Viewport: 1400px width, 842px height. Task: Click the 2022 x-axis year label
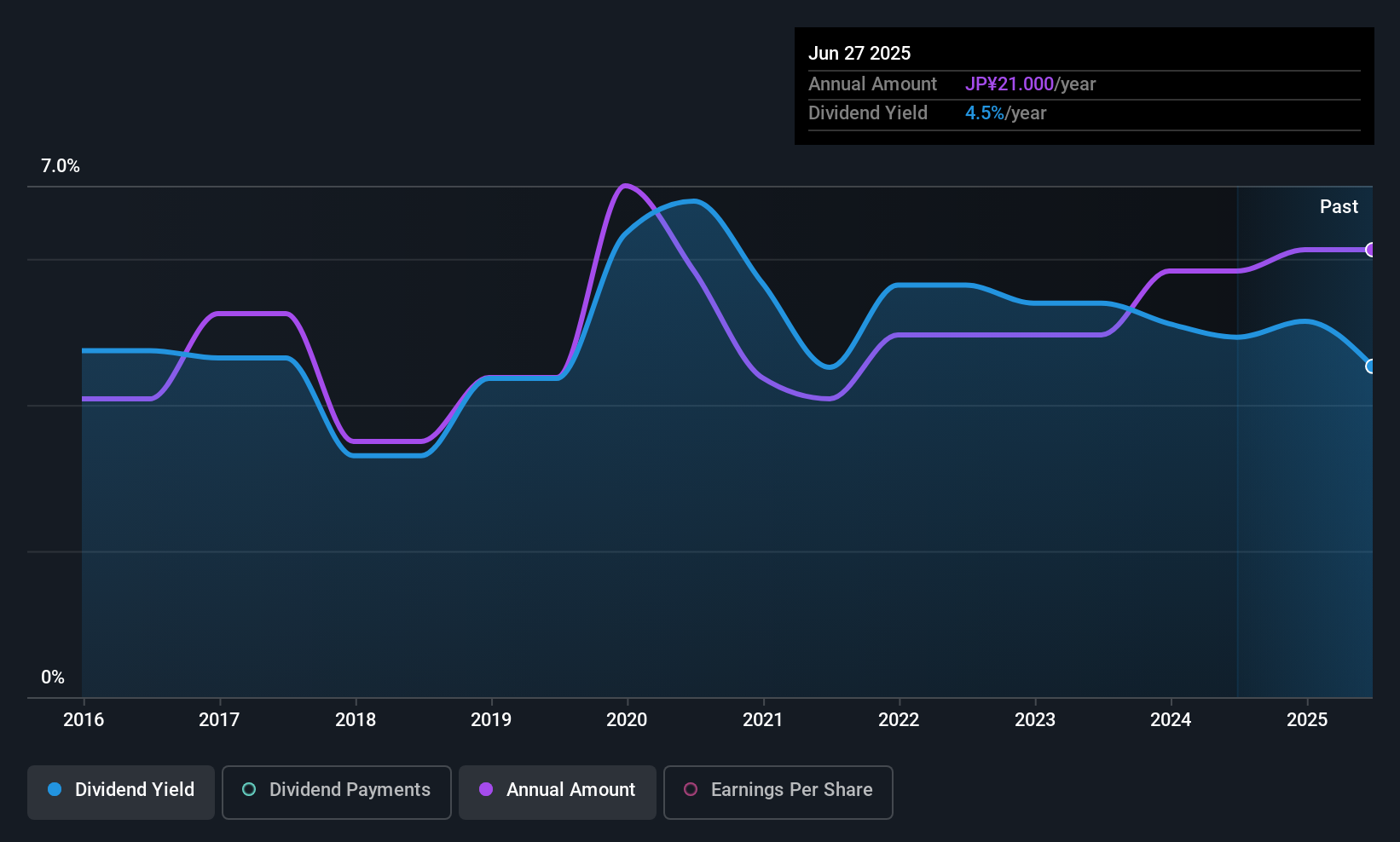point(899,719)
